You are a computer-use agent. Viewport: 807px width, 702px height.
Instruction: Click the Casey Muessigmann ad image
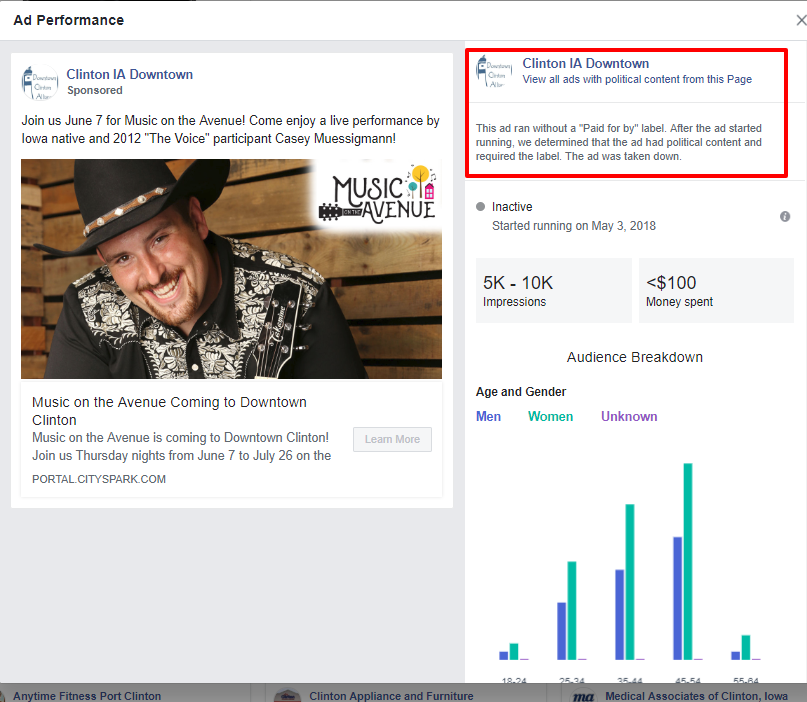point(231,269)
